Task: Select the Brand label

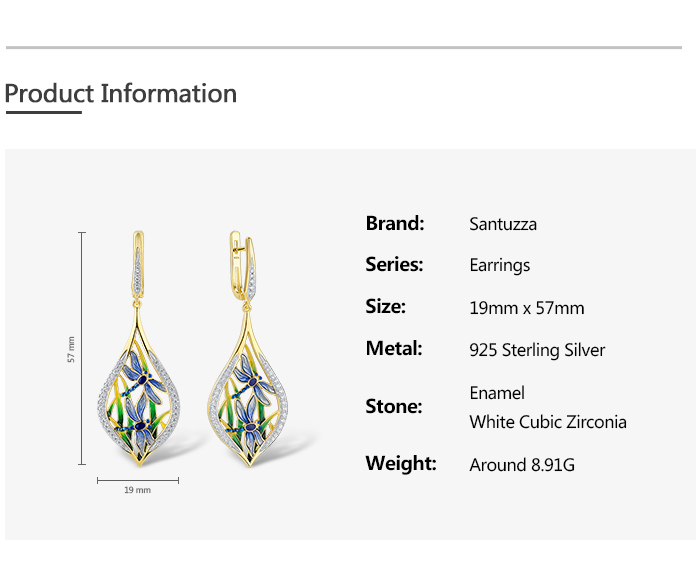Action: click(395, 223)
